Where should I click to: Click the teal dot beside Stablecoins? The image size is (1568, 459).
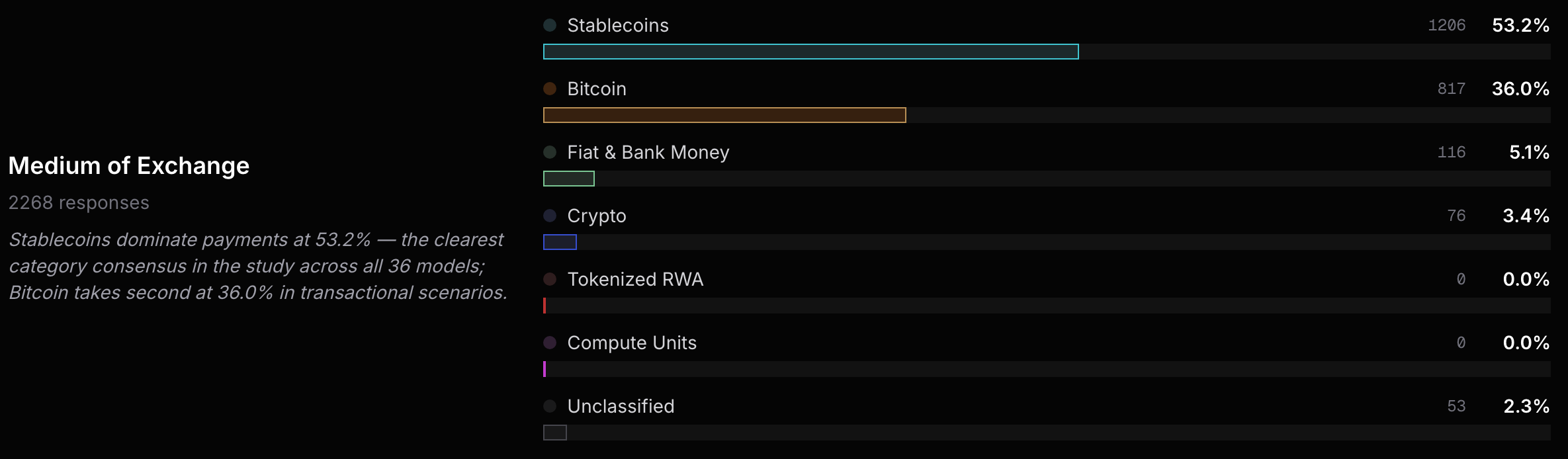point(550,25)
